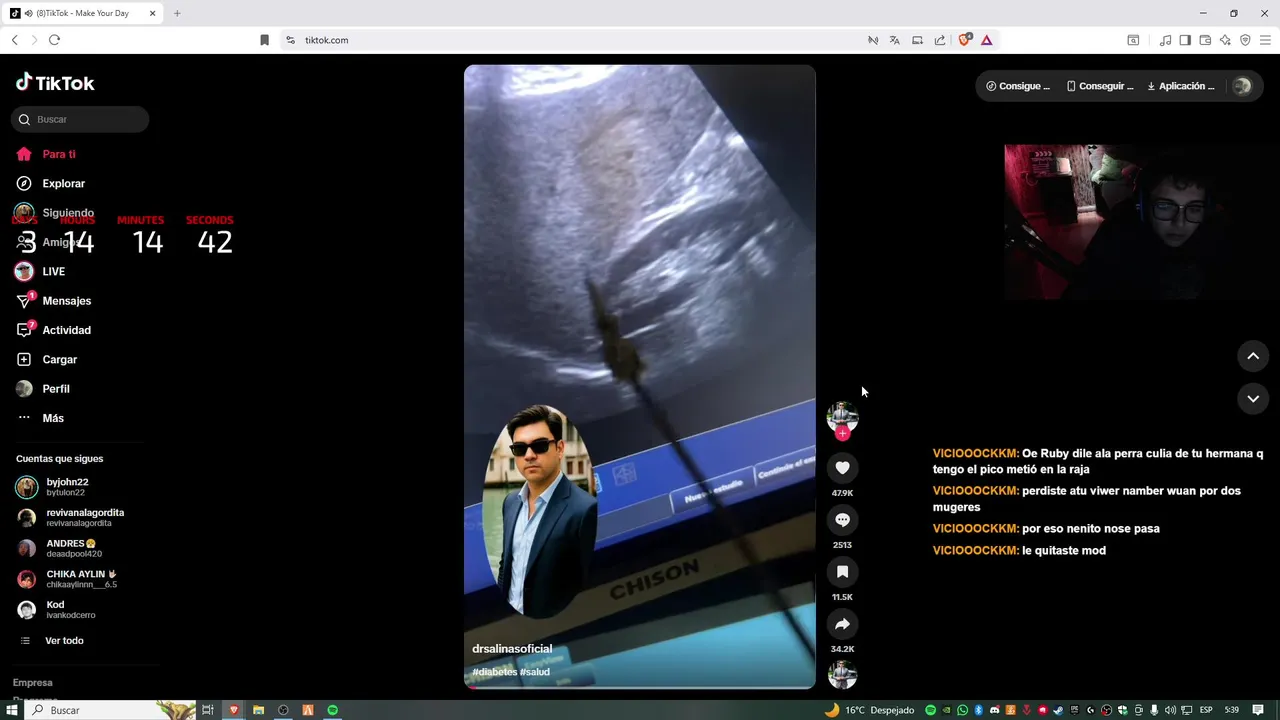Open drsalinasoficial username on the video
1280x720 pixels.
(512, 649)
